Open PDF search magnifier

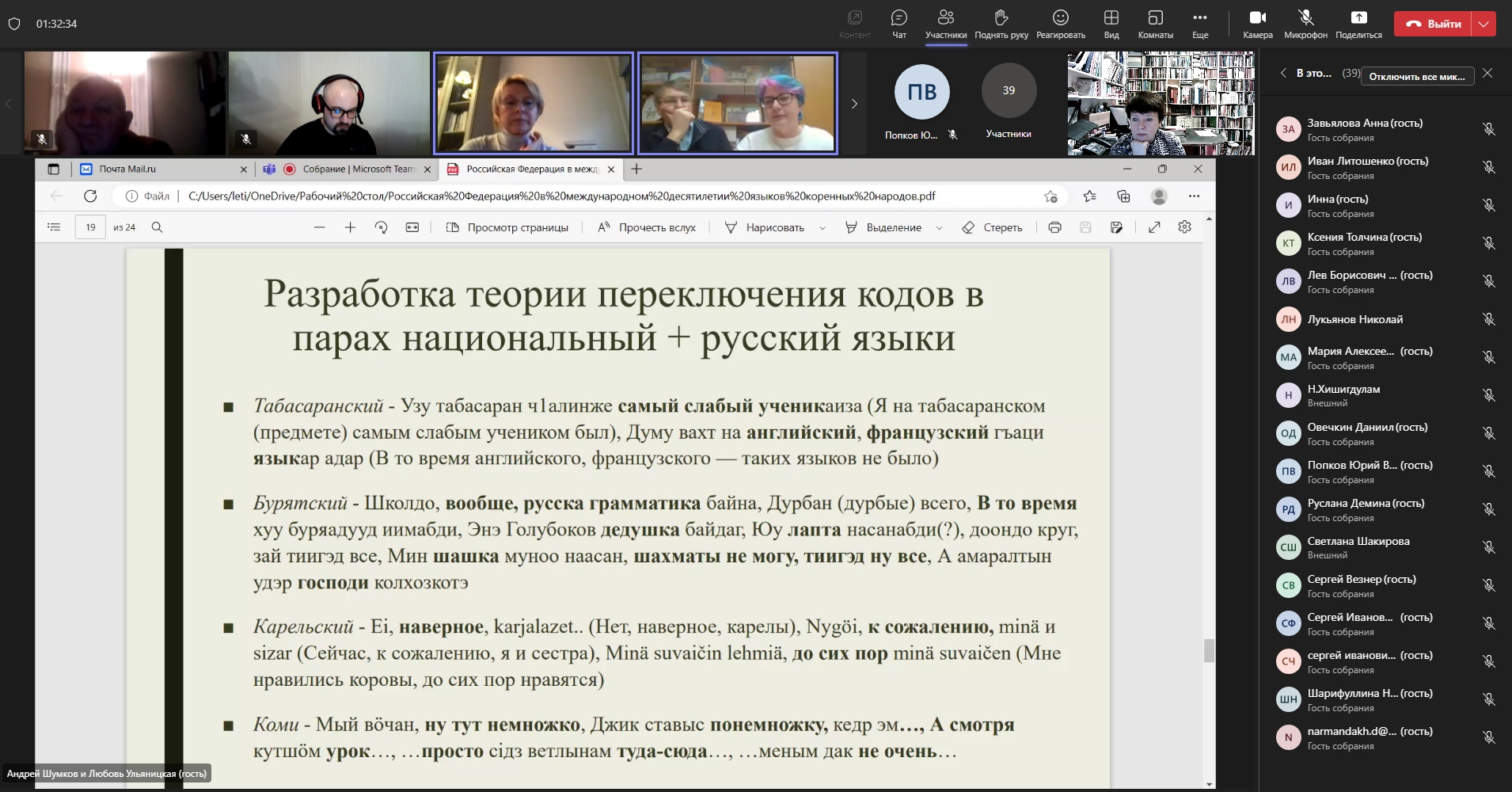pyautogui.click(x=157, y=227)
